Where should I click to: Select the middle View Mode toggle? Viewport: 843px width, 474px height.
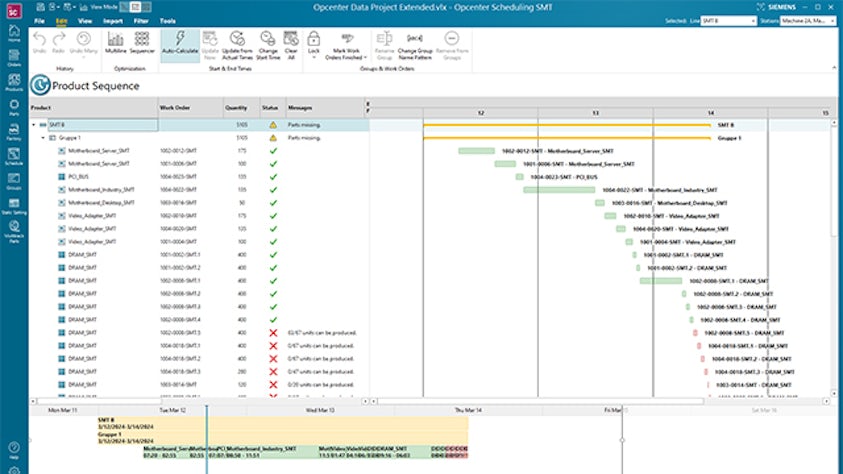[x=135, y=7]
